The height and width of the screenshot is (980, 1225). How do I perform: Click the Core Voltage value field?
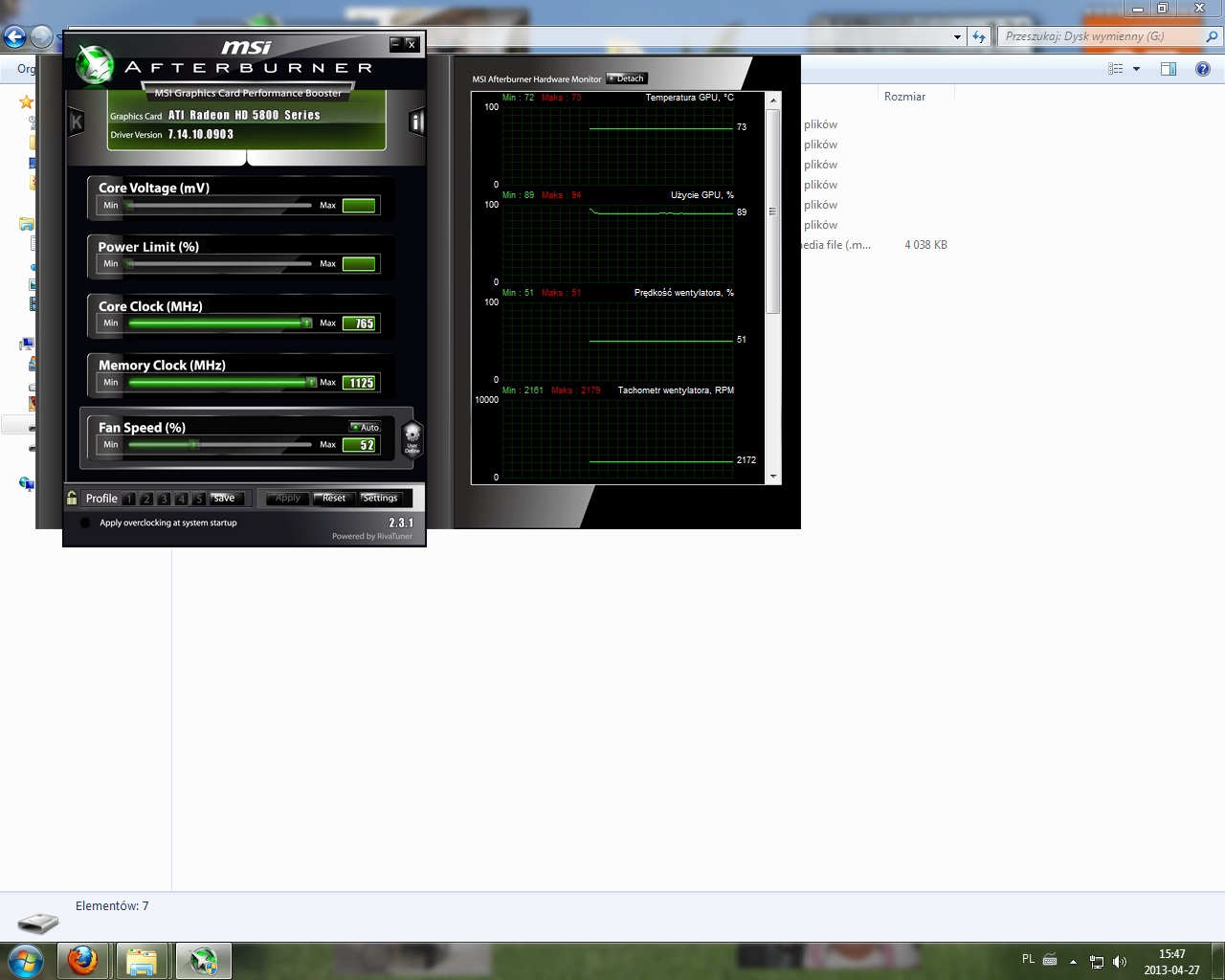[x=359, y=205]
